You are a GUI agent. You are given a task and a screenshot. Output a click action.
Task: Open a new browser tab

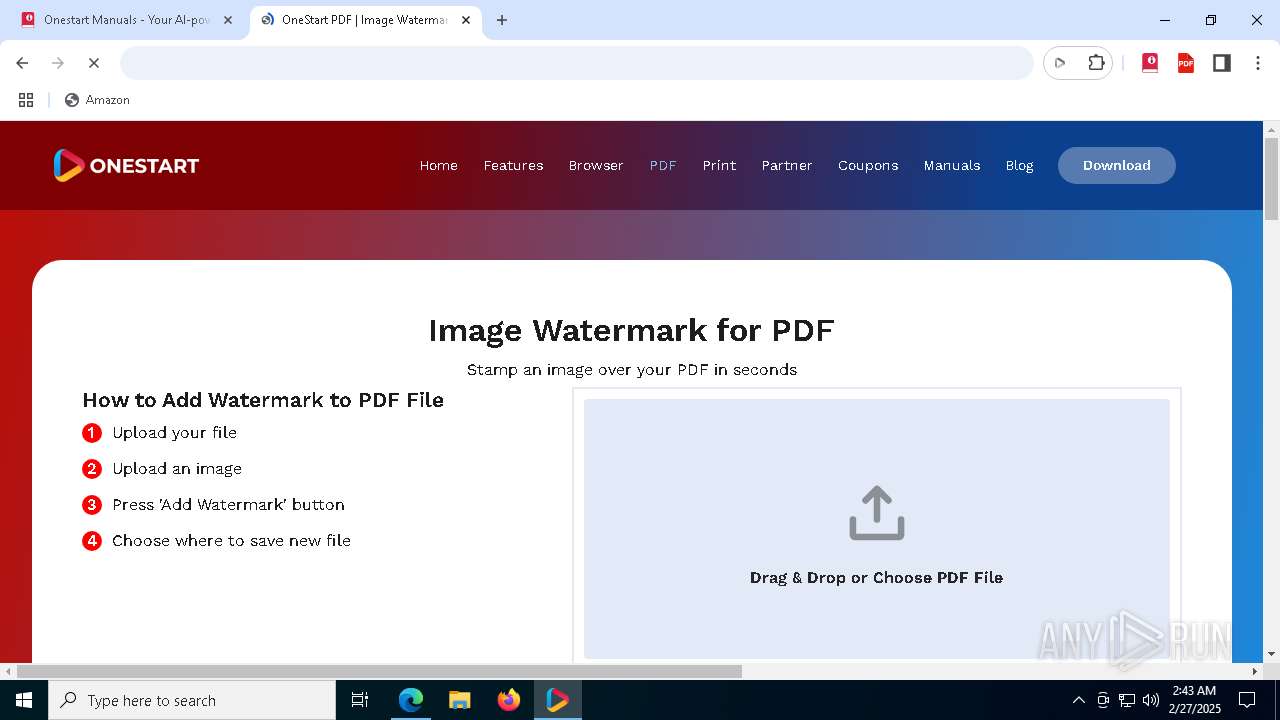(x=502, y=20)
